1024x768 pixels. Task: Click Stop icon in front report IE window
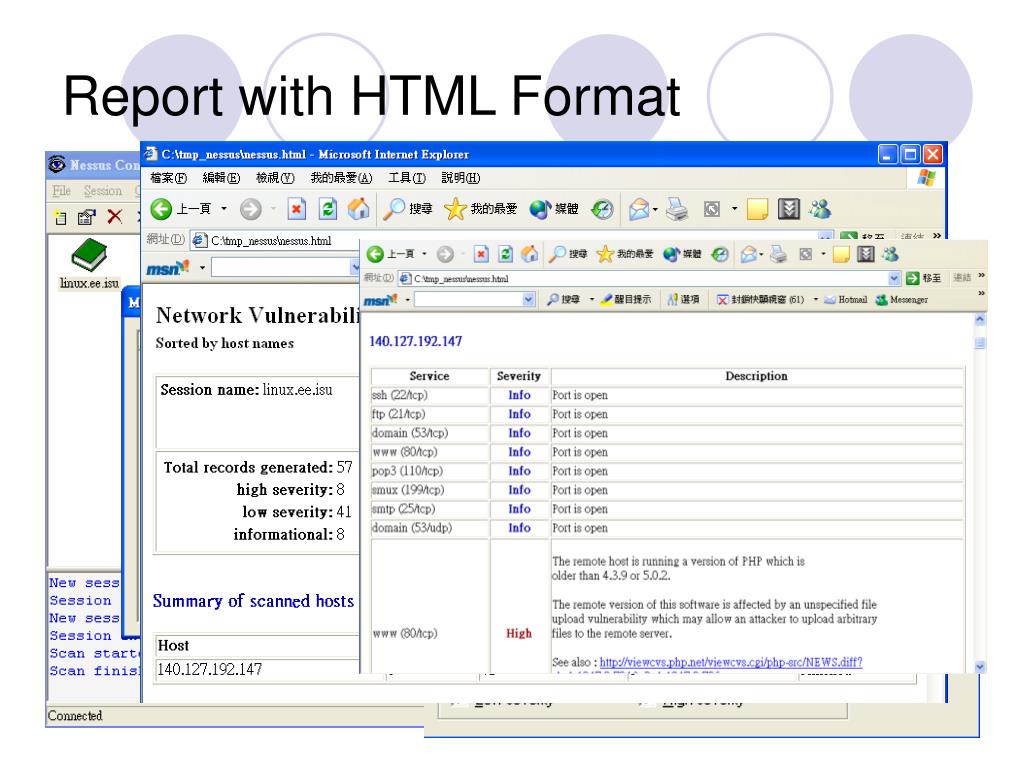(x=481, y=254)
